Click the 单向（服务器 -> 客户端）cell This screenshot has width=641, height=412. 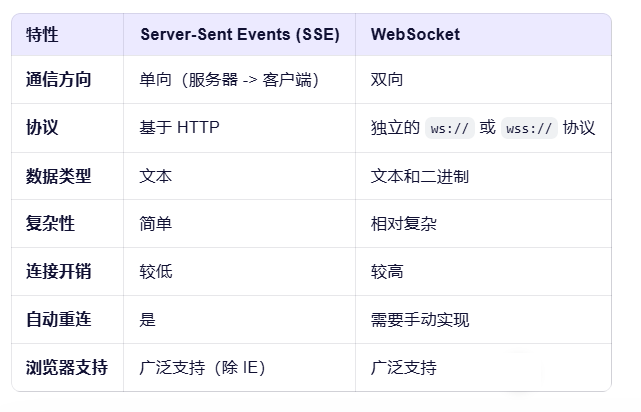229,80
